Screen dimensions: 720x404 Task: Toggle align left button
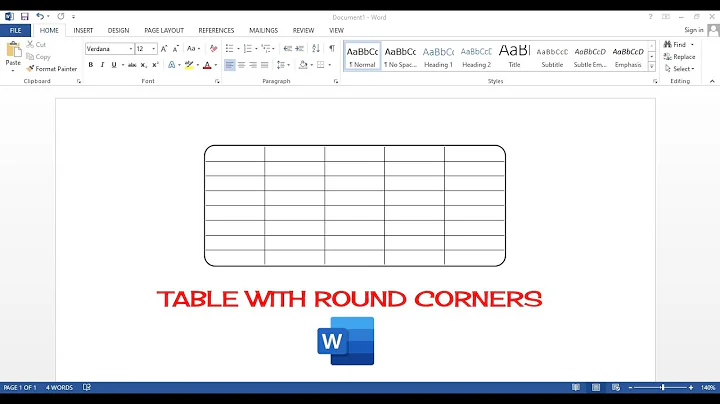pyautogui.click(x=230, y=65)
